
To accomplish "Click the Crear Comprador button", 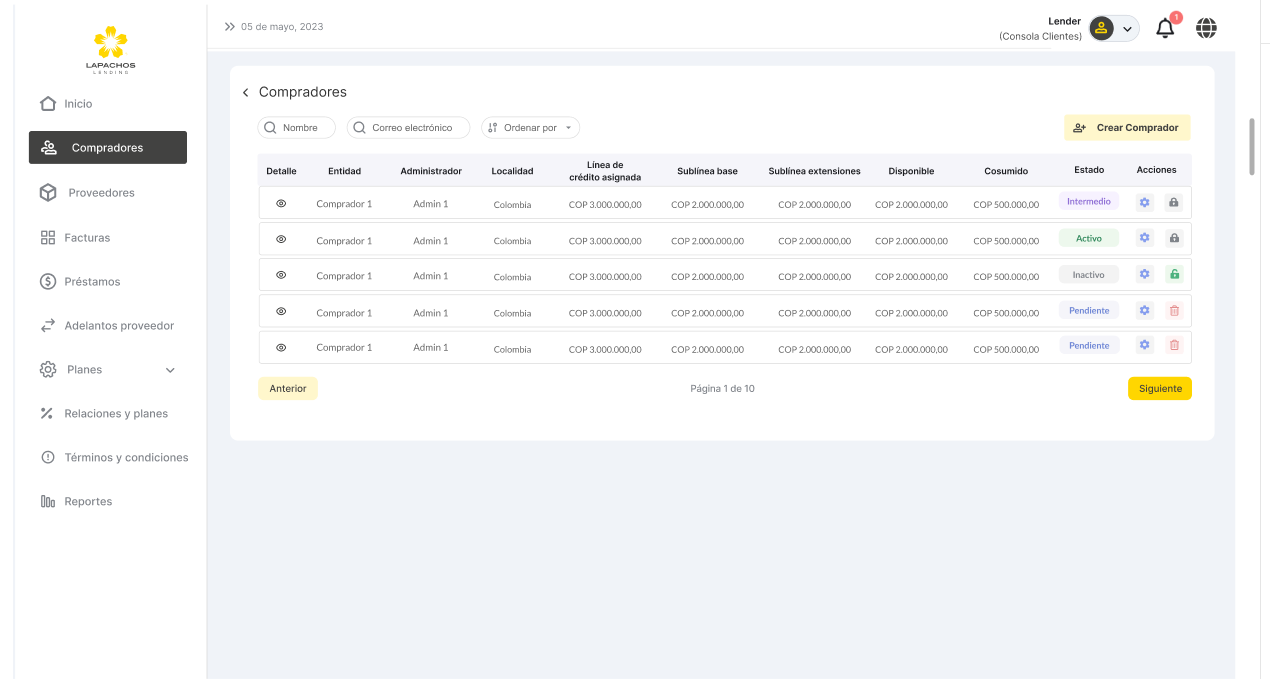I will (x=1127, y=128).
